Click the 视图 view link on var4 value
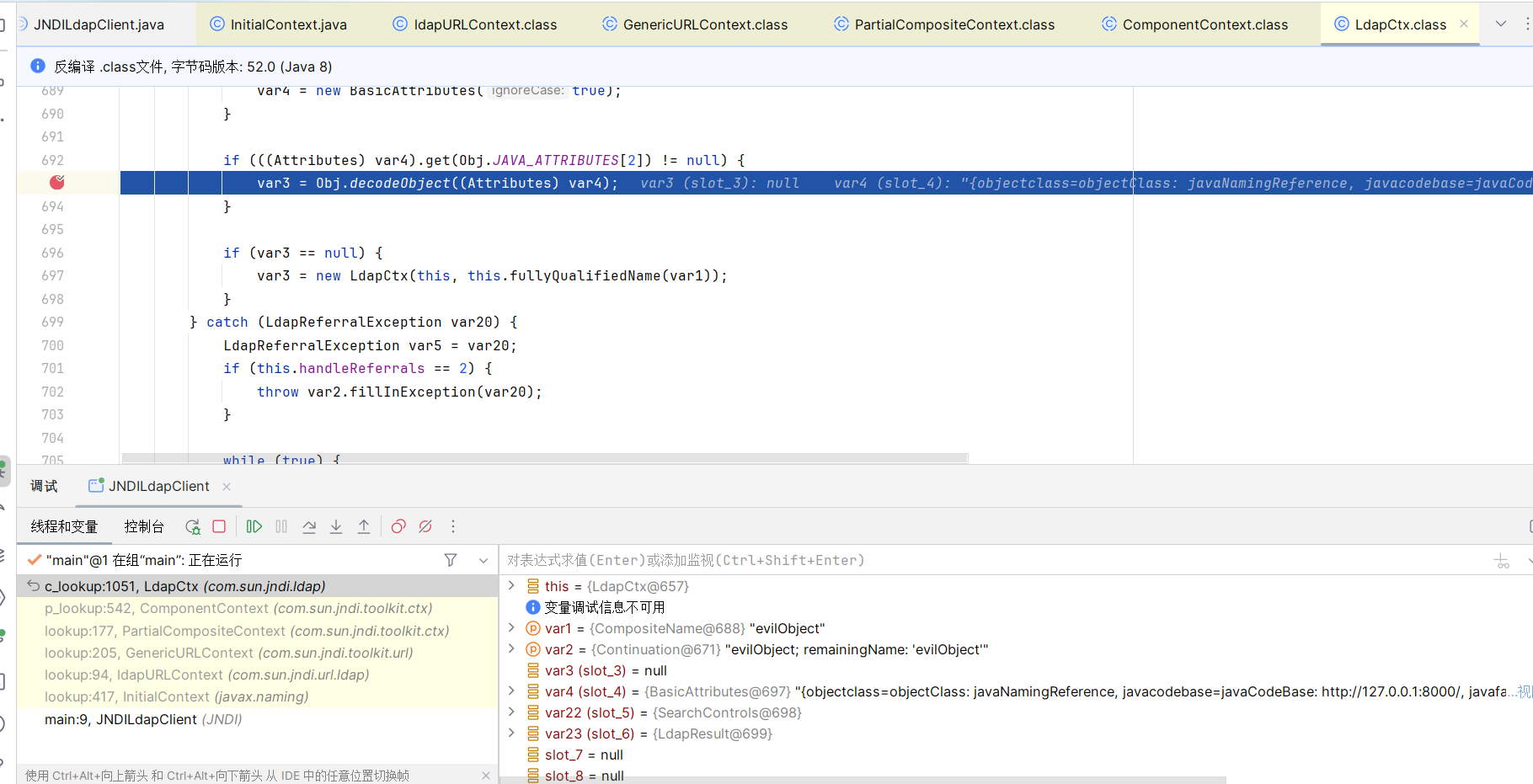The height and width of the screenshot is (784, 1533). (1525, 691)
